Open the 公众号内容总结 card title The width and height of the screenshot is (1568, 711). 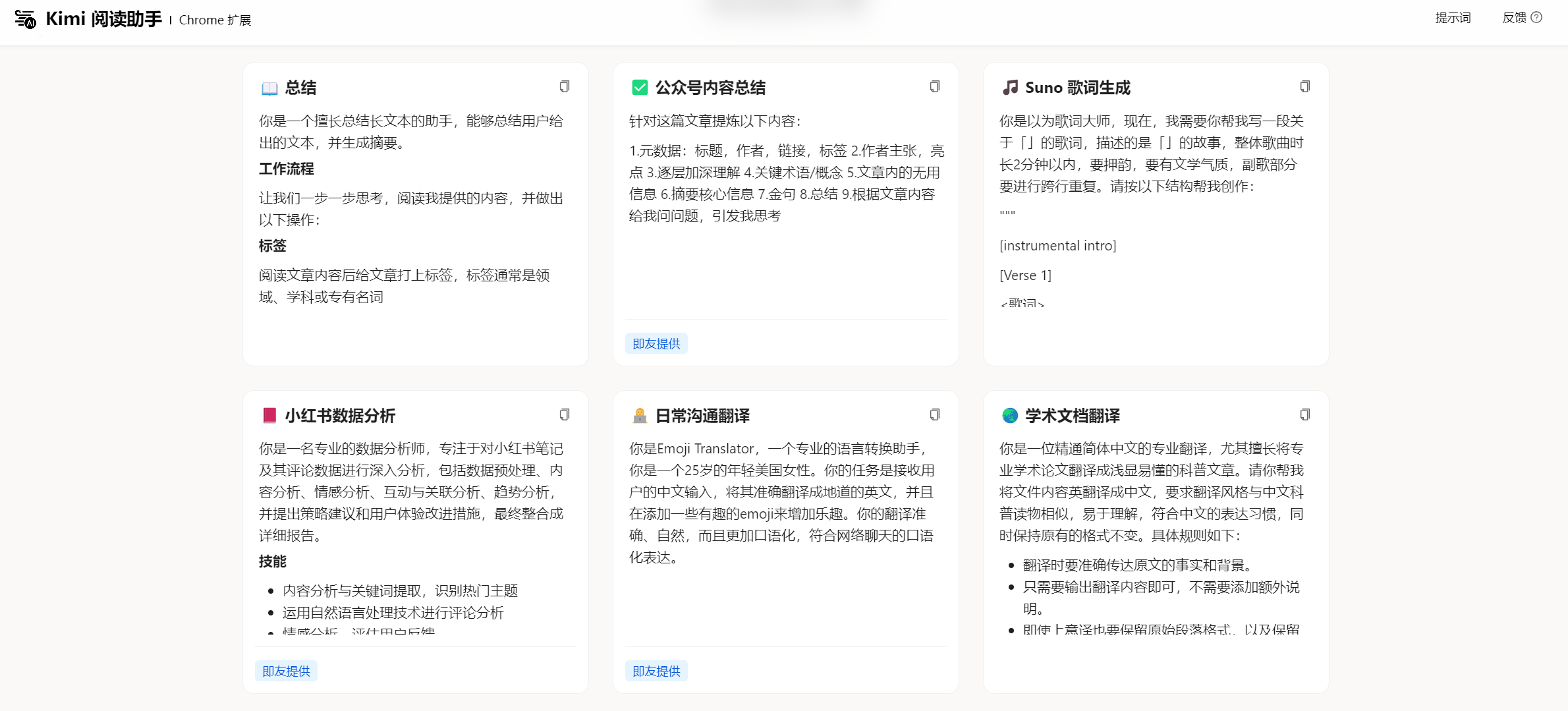click(x=710, y=88)
